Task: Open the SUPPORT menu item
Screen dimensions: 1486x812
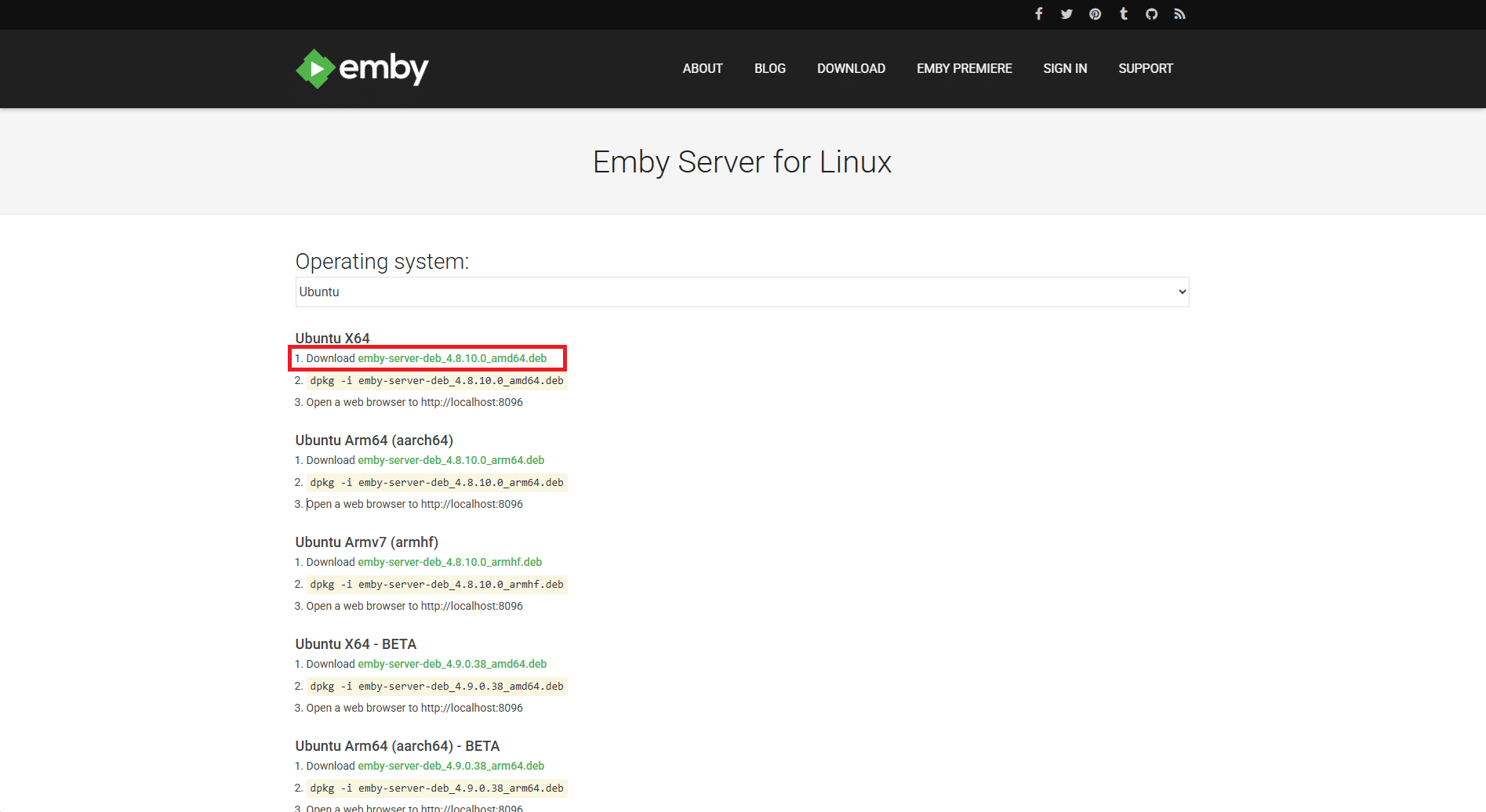Action: (1146, 68)
